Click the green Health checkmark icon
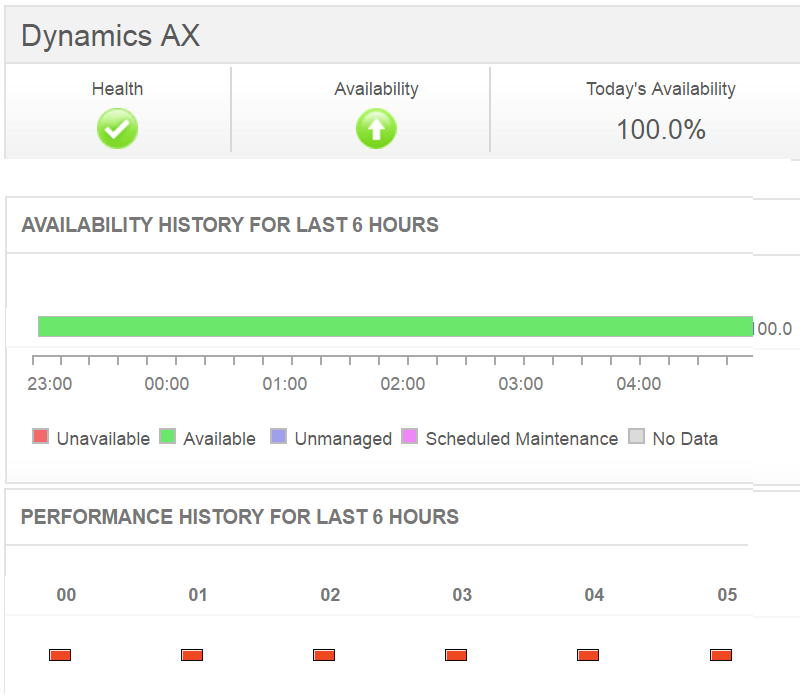The image size is (800, 700). point(117,129)
